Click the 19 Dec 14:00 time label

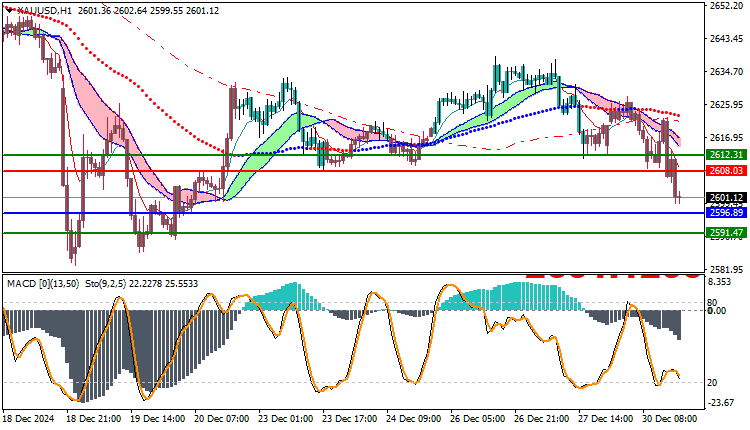click(x=158, y=419)
